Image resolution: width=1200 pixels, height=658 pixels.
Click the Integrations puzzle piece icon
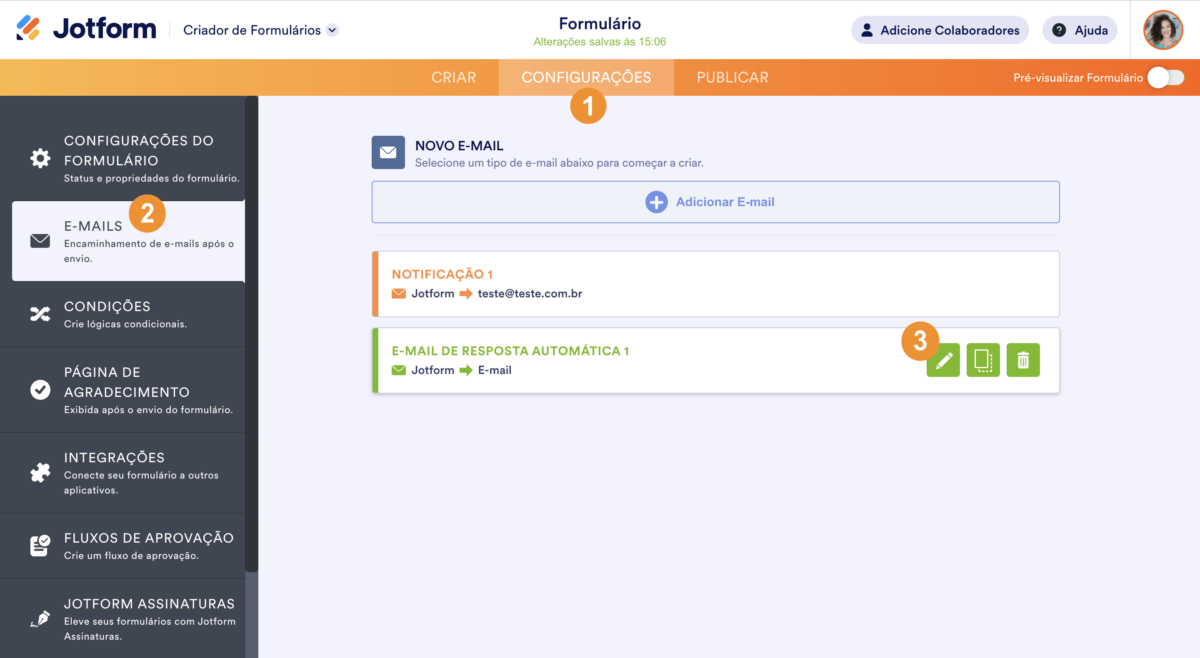[40, 473]
